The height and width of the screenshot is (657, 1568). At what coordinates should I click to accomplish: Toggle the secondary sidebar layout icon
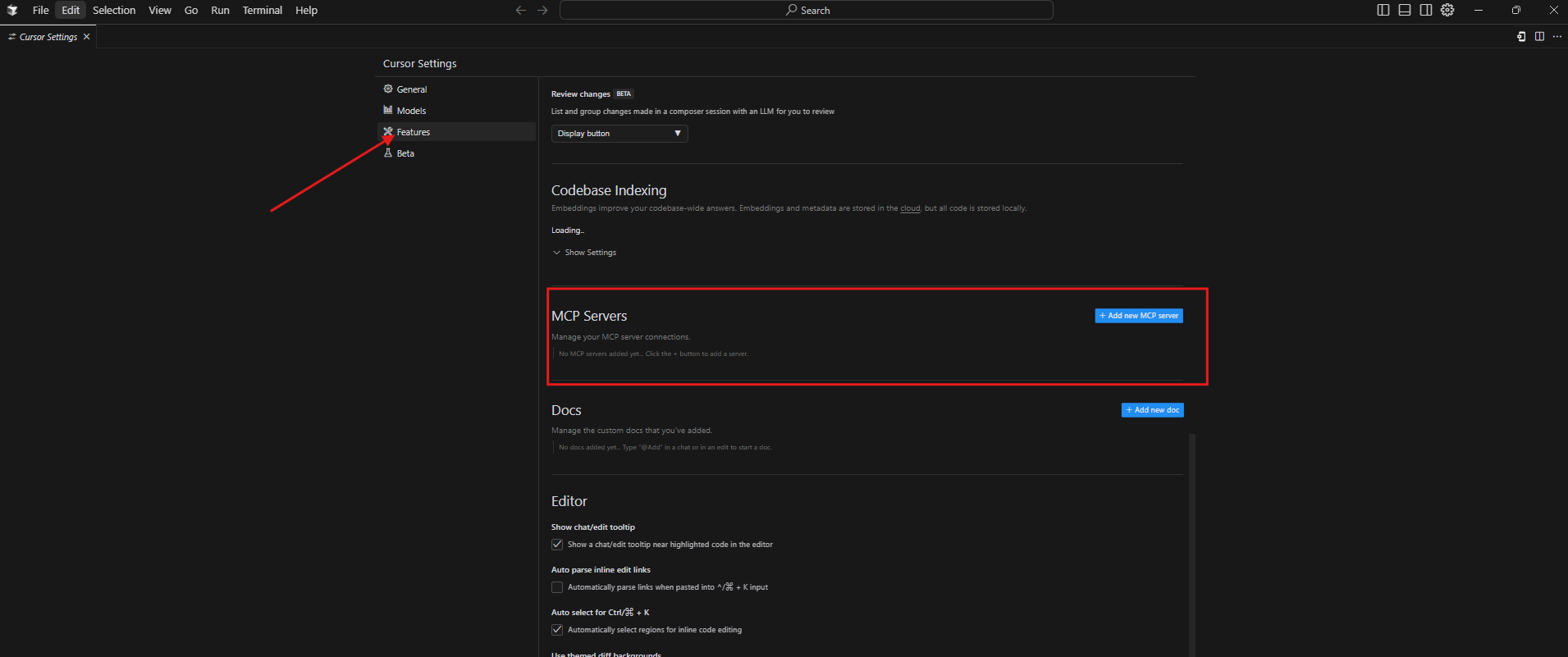(1426, 10)
